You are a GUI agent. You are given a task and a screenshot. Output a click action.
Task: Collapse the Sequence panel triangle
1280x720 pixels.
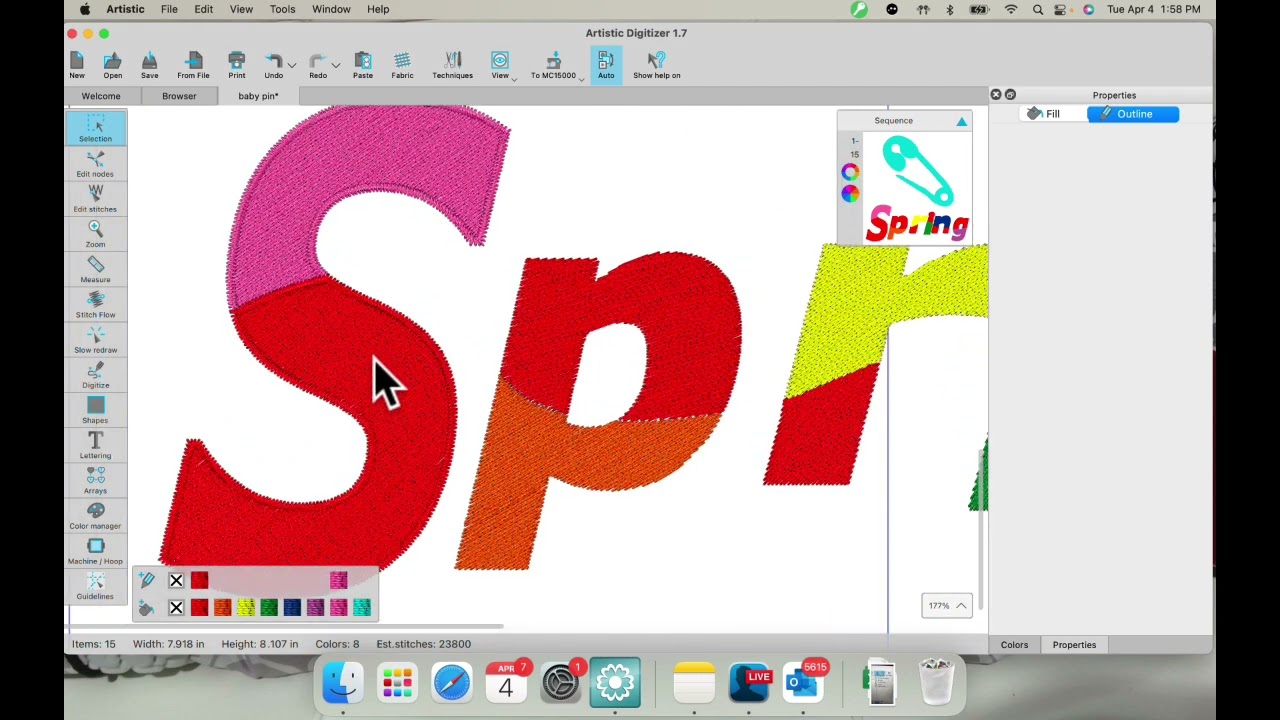coord(962,121)
